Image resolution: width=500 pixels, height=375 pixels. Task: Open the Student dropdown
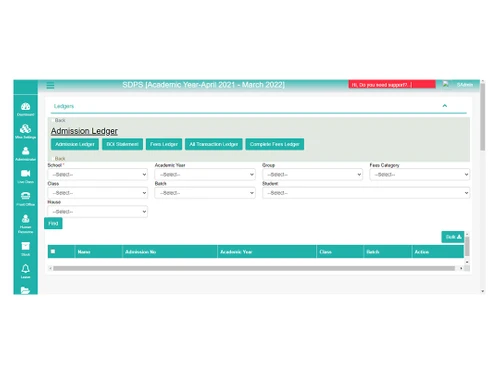(366, 193)
